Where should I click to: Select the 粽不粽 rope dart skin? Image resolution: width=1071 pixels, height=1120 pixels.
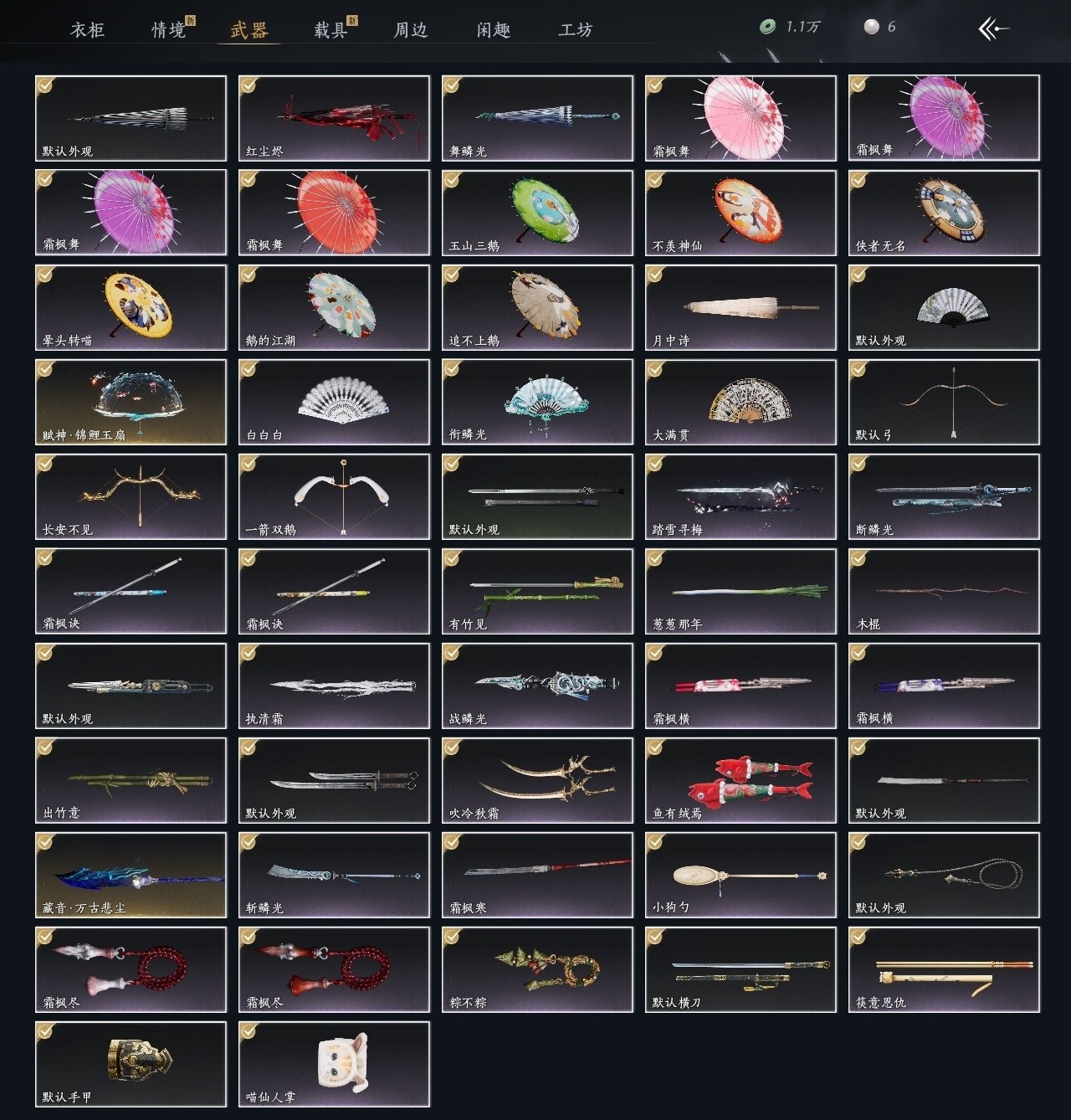pyautogui.click(x=537, y=969)
